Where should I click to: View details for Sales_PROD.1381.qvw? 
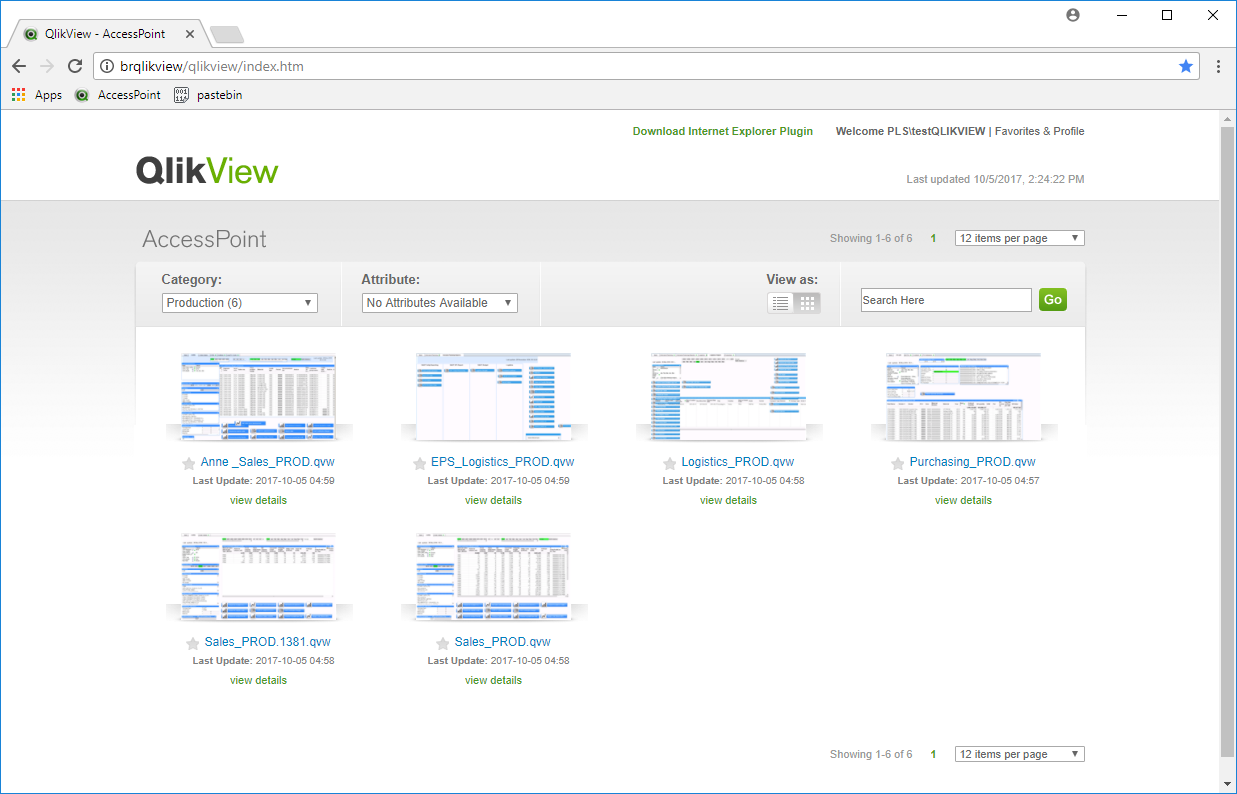(x=258, y=680)
